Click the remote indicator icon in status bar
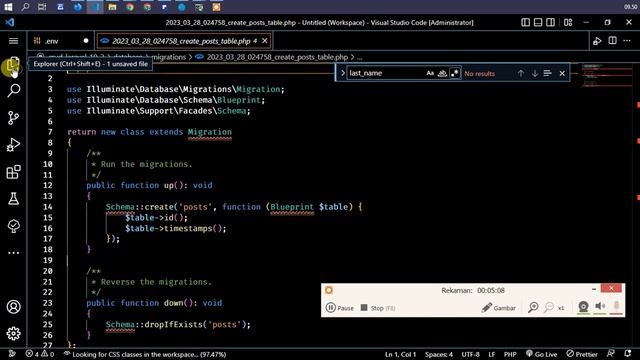 (11, 354)
